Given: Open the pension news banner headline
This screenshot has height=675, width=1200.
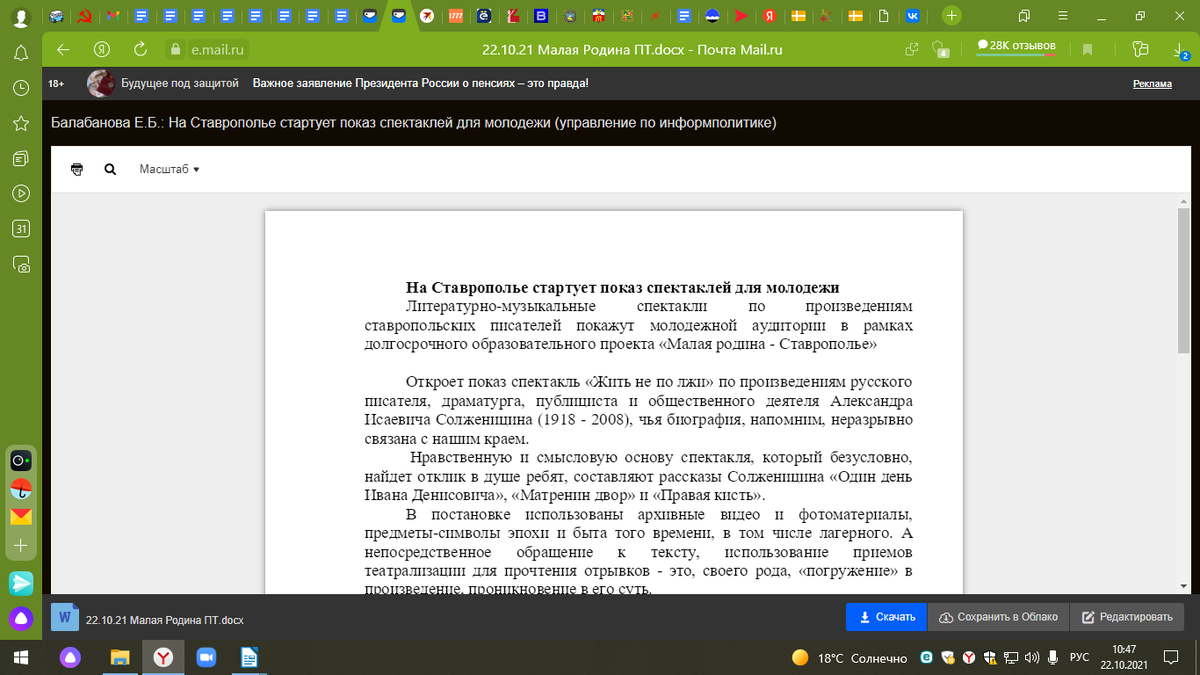Looking at the screenshot, I should click(x=421, y=83).
